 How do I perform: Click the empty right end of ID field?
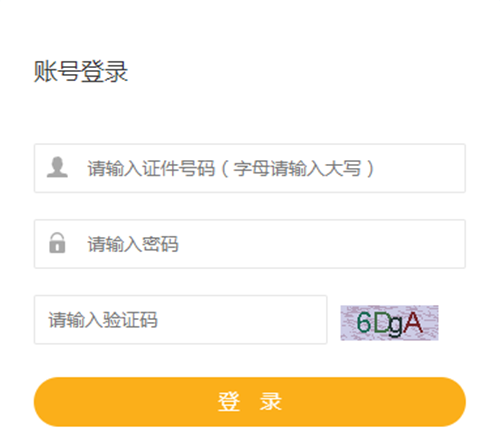pos(420,168)
